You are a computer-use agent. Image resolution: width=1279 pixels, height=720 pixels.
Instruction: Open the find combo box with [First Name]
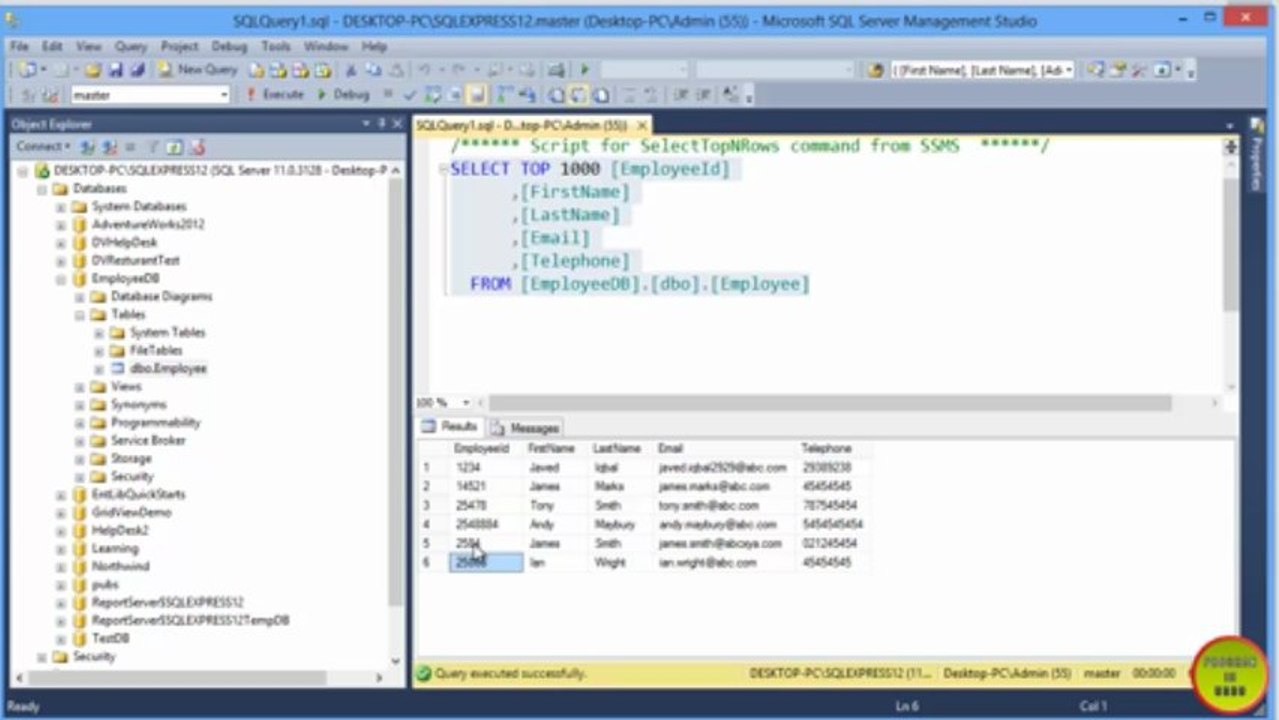[x=982, y=70]
